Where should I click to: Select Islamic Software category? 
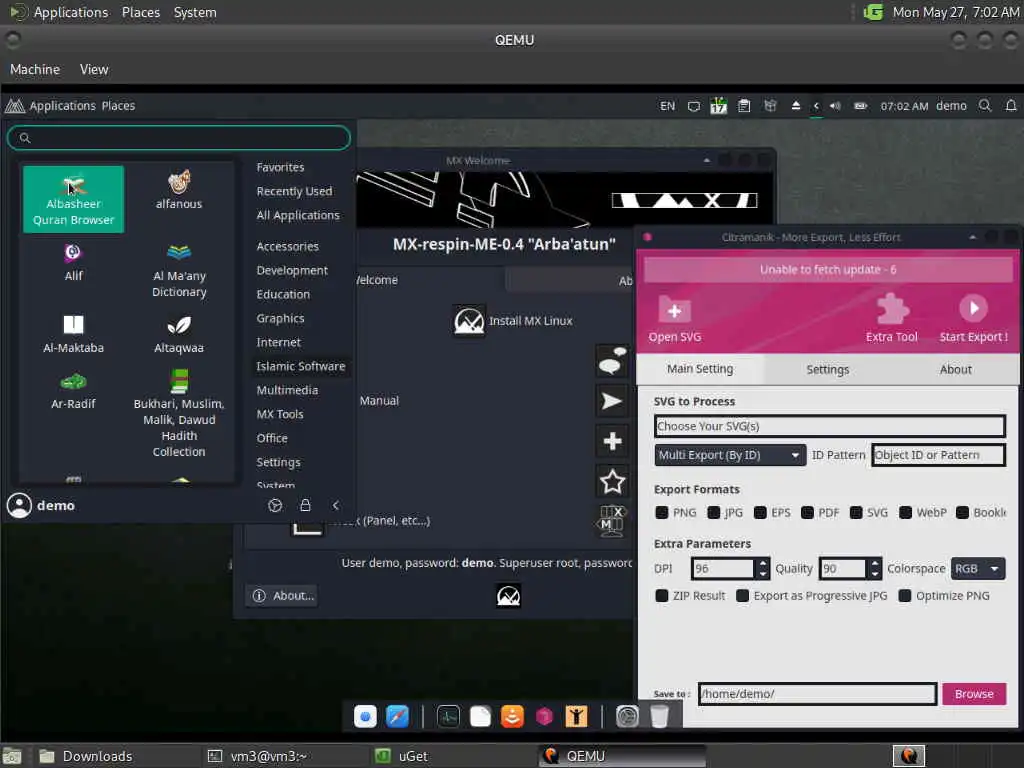pyautogui.click(x=300, y=366)
